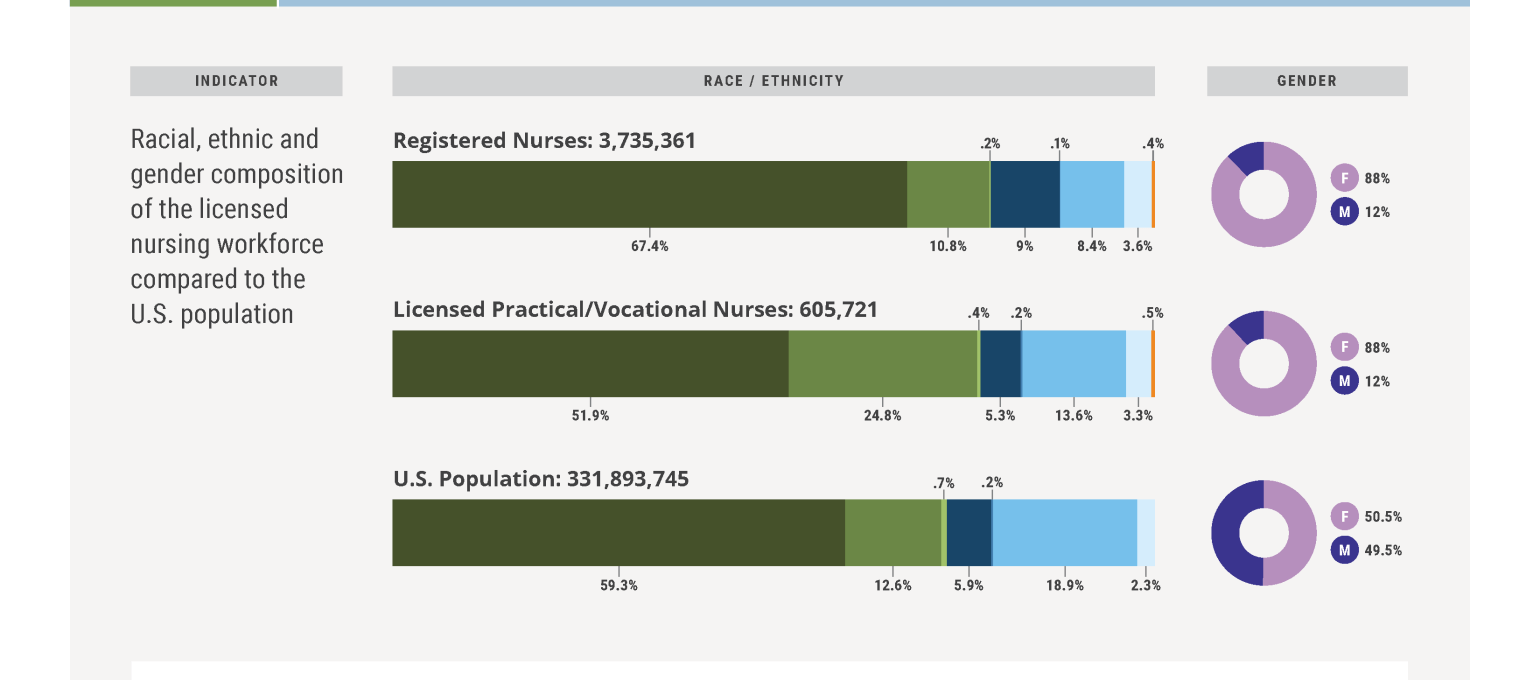Click the Registered Nurses gender donut chart
Image resolution: width=1540 pixels, height=680 pixels.
coord(1263,195)
